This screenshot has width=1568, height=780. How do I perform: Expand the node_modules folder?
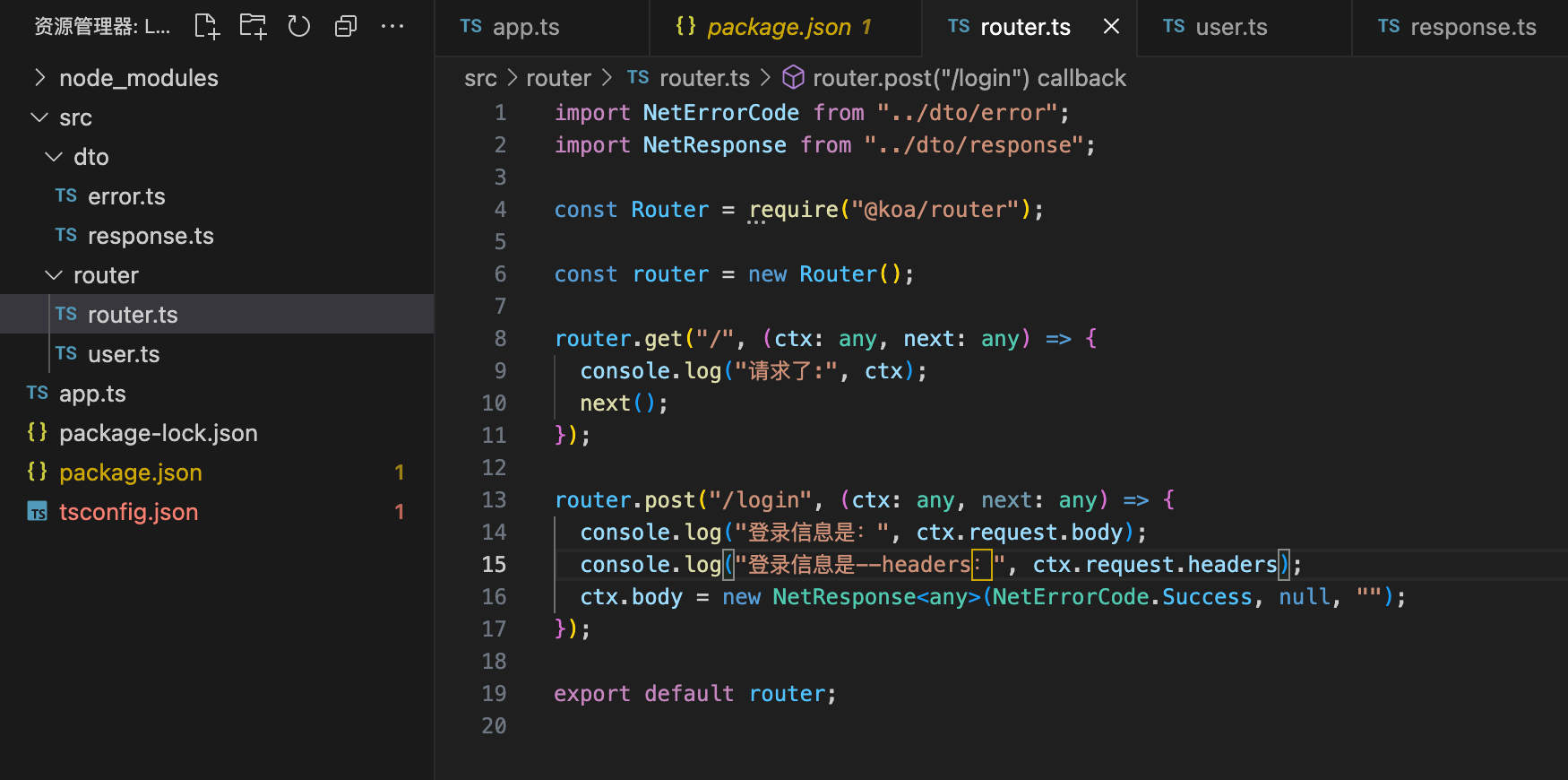pos(39,78)
